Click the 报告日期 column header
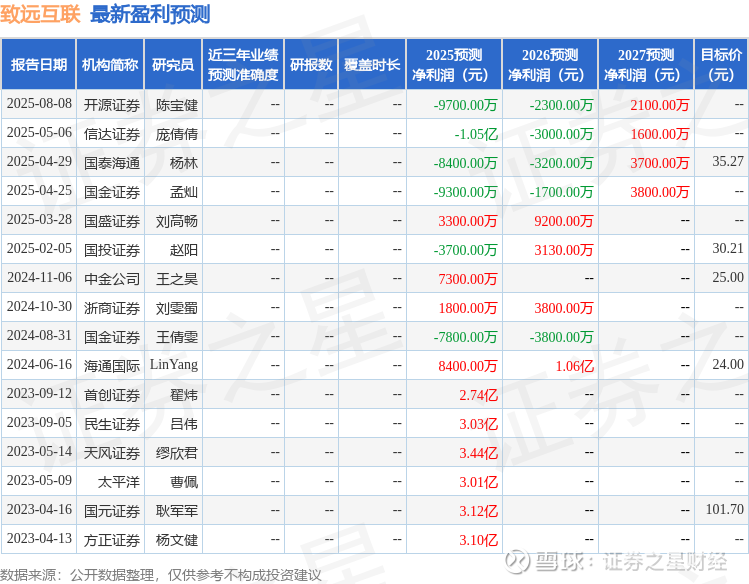 click(x=39, y=64)
